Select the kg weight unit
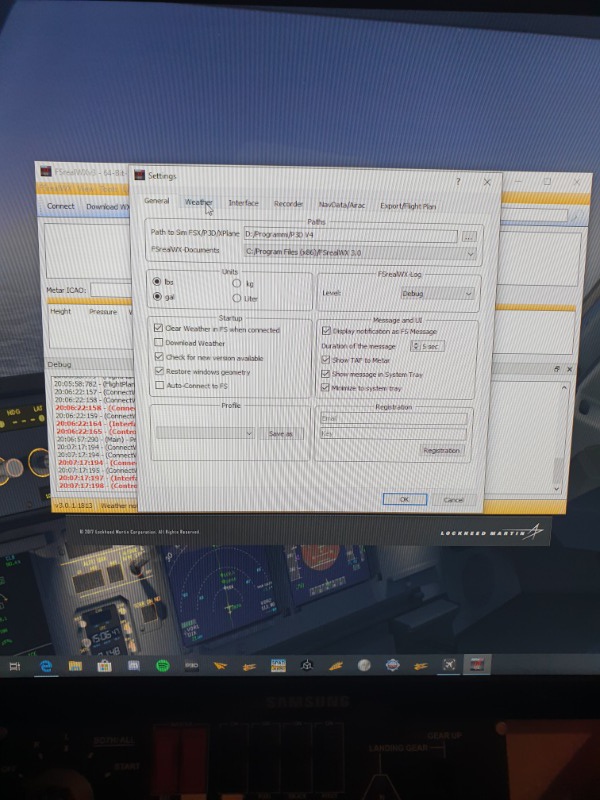The width and height of the screenshot is (600, 800). coord(236,283)
